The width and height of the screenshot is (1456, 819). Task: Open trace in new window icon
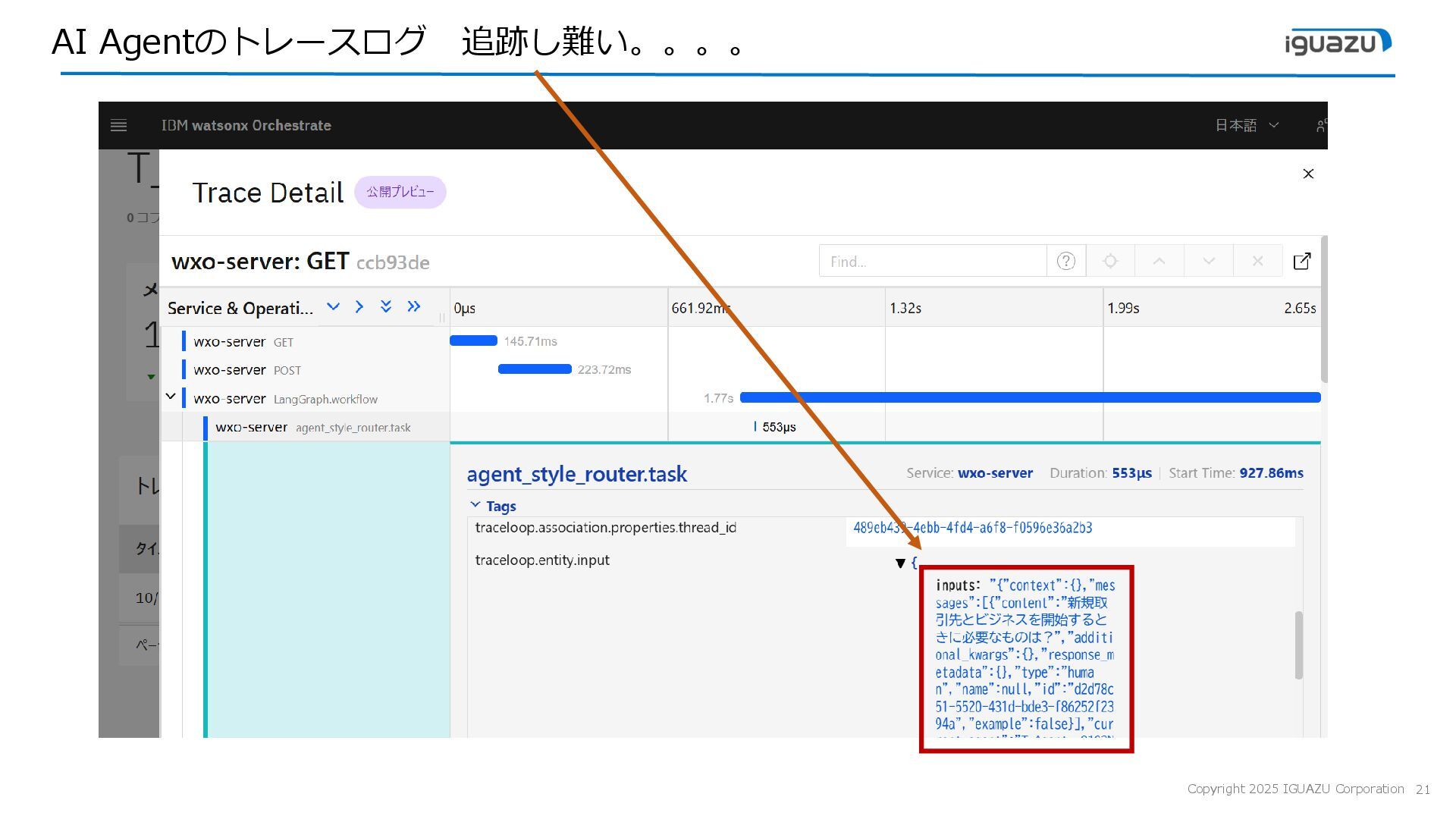pos(1302,261)
